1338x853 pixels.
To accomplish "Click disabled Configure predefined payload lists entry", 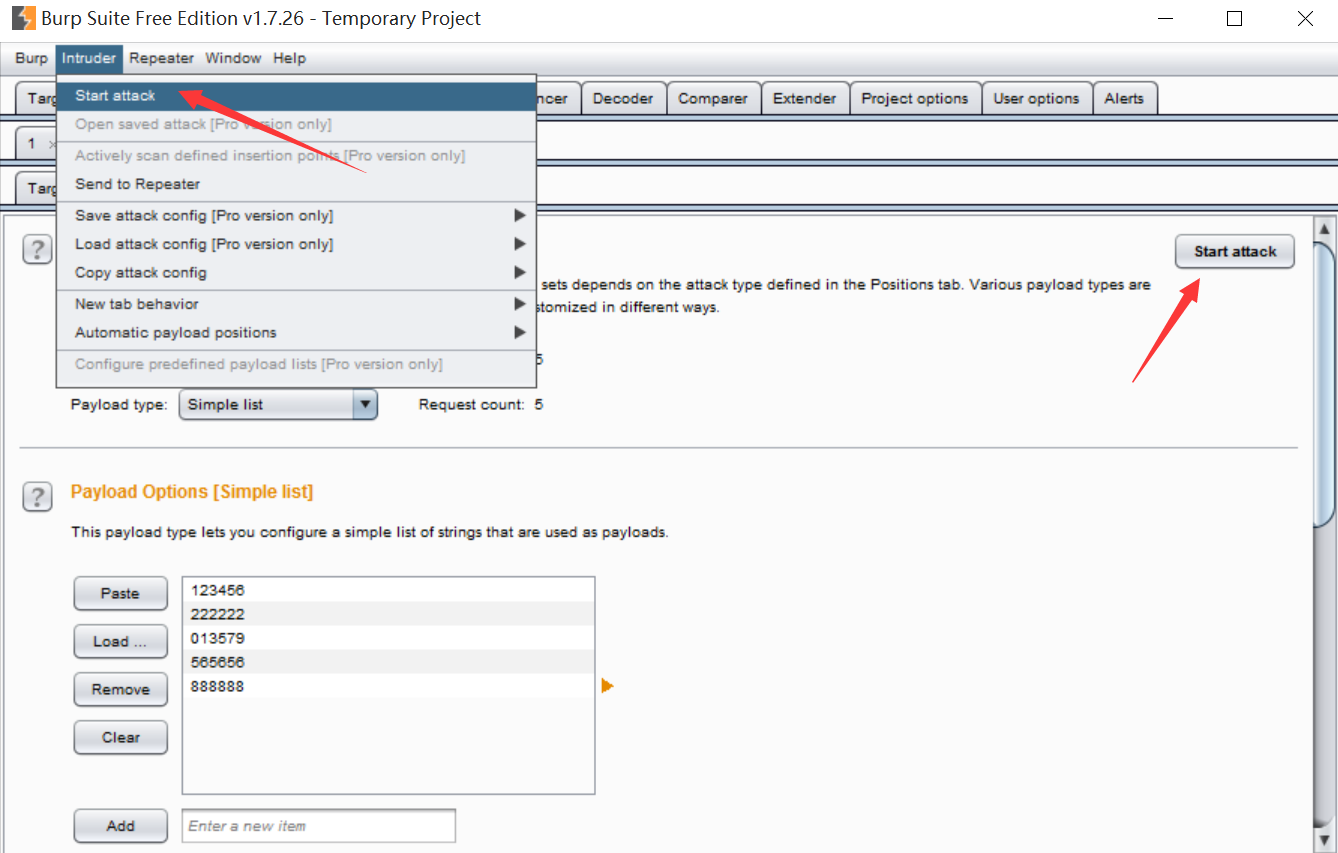I will (x=296, y=364).
